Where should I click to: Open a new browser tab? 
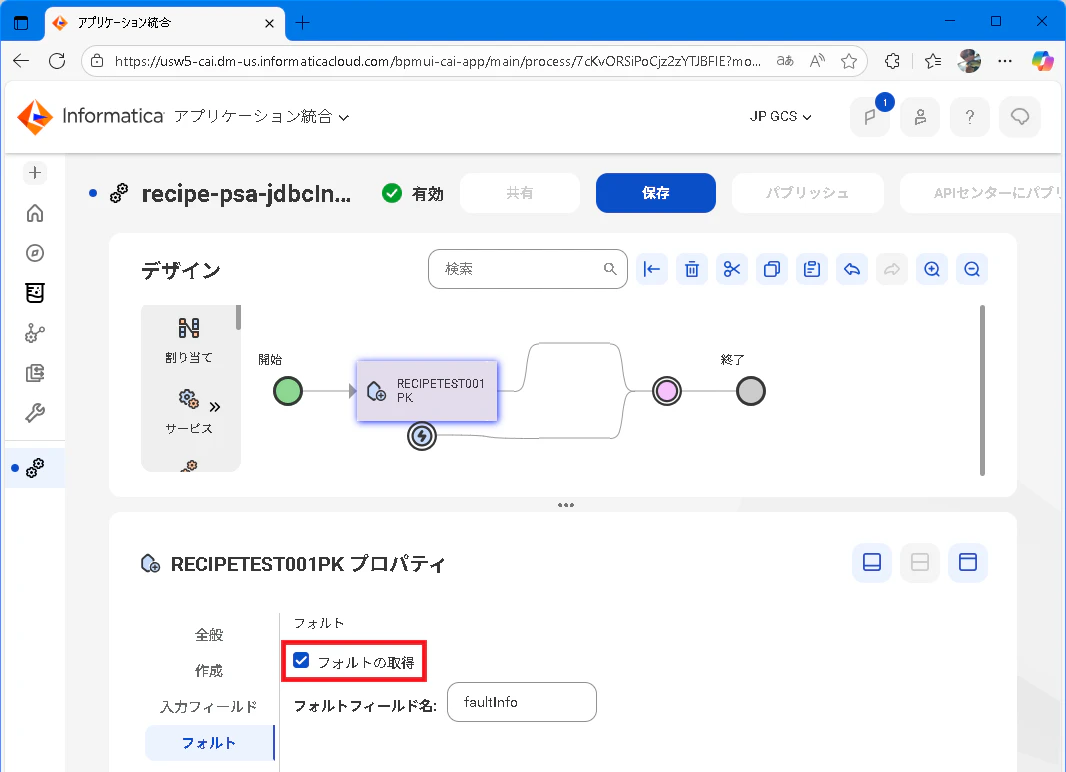point(303,23)
